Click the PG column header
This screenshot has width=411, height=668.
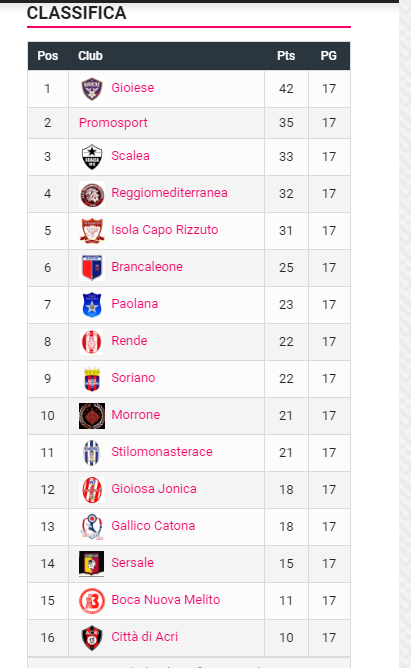click(329, 56)
